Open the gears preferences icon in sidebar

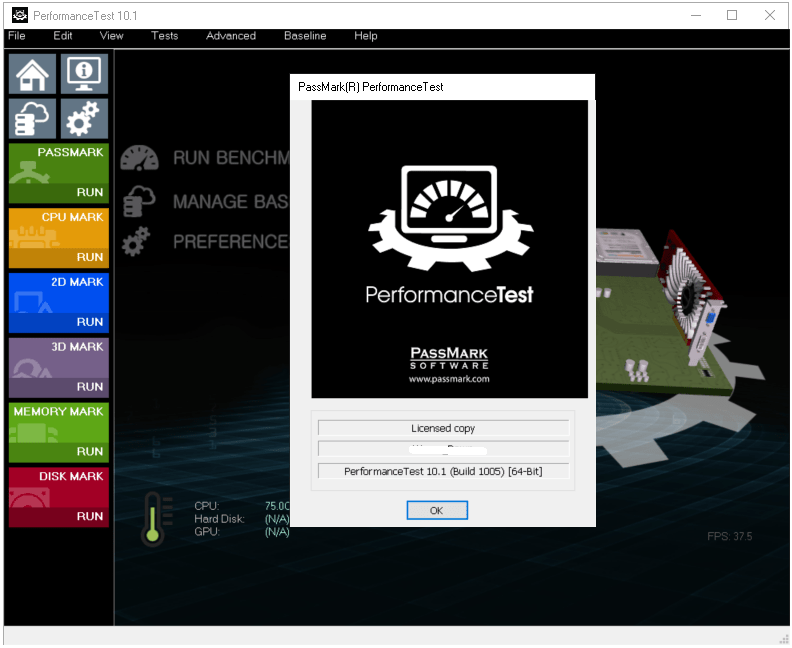click(84, 118)
